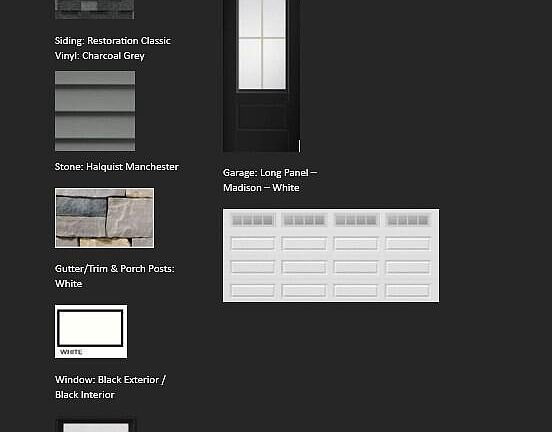Screen dimensions: 552x432
Task: Click the 'Vinyl: Charcoal Grey' text line
Action: 100,56
